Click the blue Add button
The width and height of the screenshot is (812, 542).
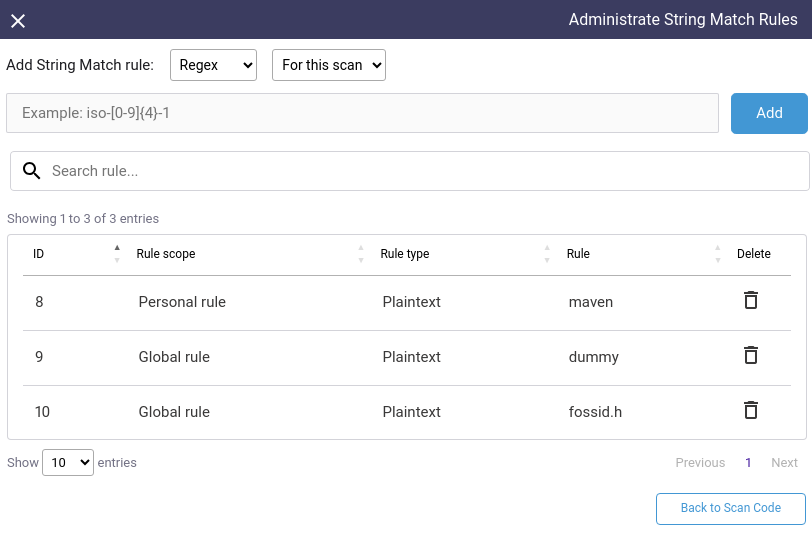pyautogui.click(x=769, y=113)
